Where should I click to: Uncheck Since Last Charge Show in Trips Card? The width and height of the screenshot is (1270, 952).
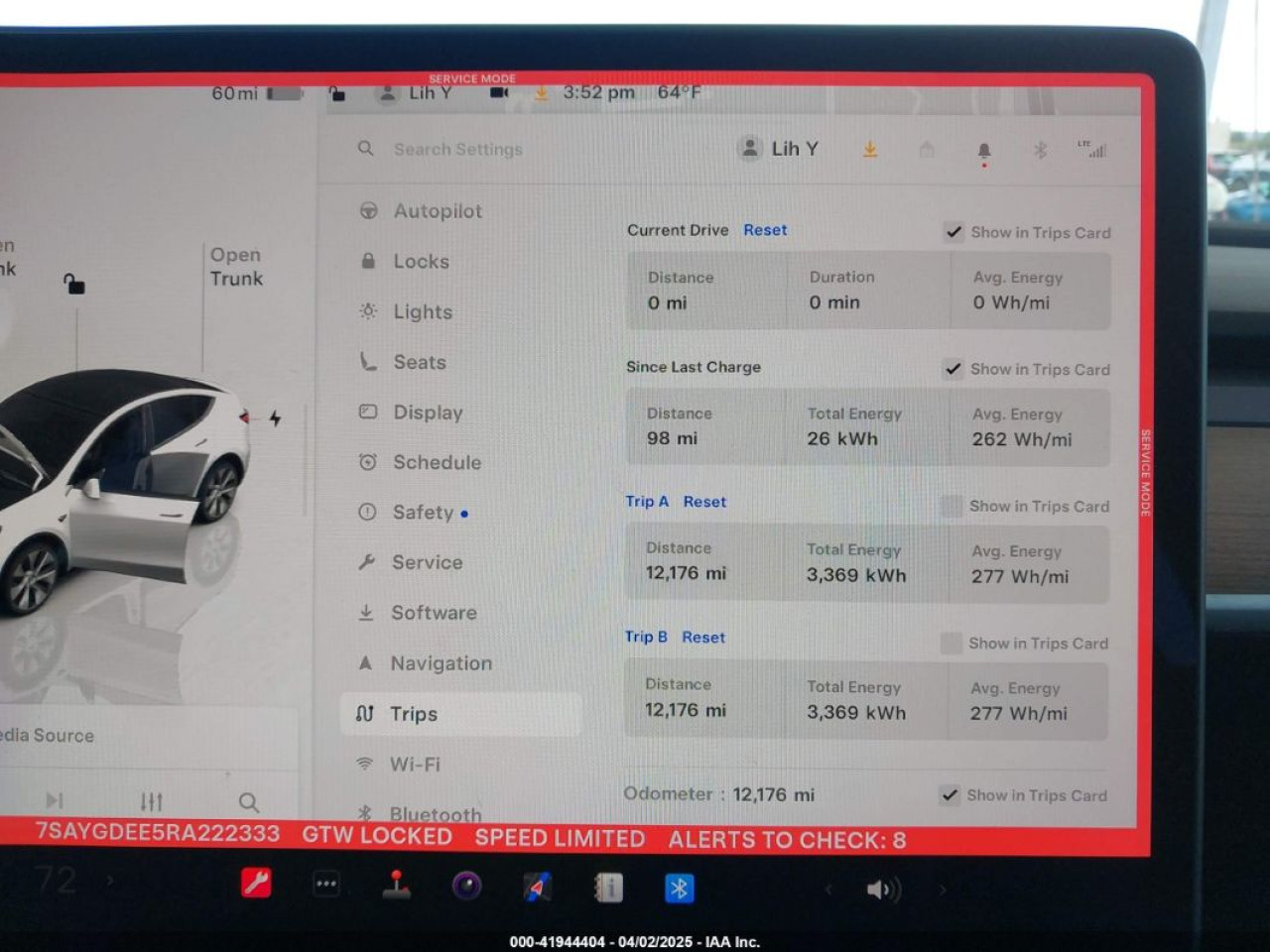[952, 369]
